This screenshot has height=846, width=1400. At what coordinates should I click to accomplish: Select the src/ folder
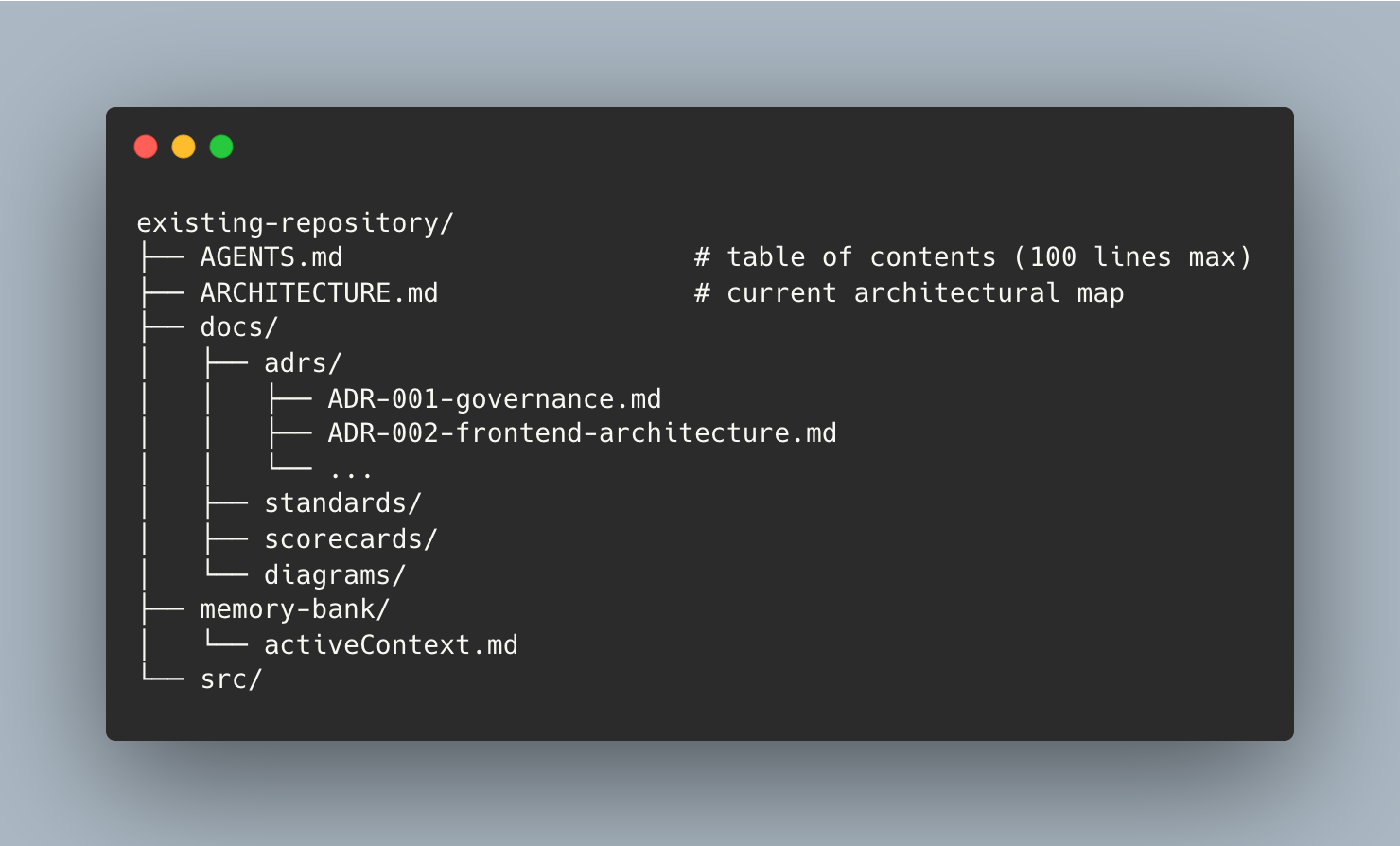point(231,679)
